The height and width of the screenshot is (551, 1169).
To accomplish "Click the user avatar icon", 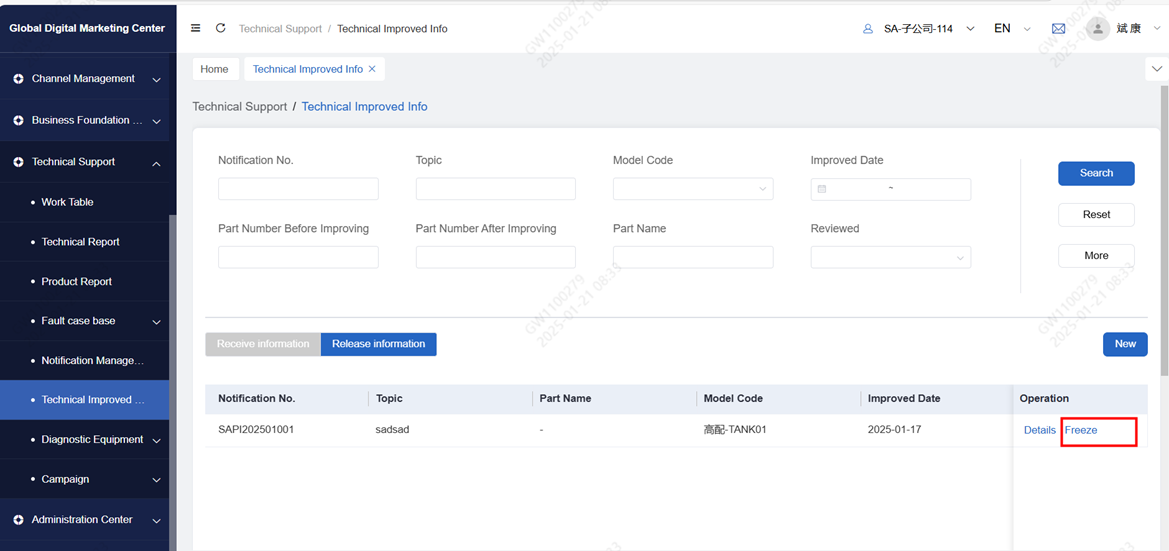I will (x=1098, y=29).
